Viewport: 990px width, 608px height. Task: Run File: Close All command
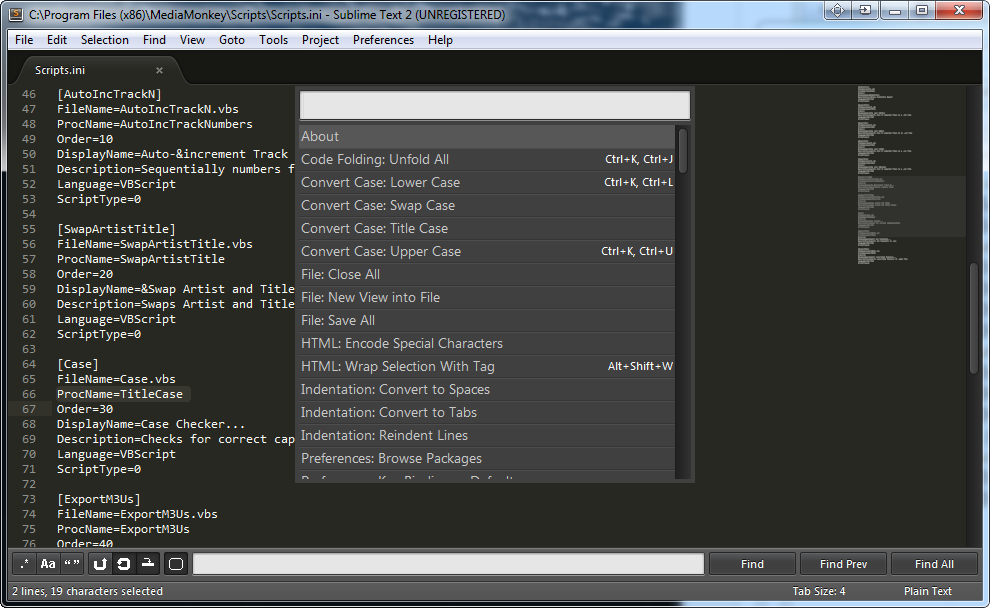(x=487, y=275)
